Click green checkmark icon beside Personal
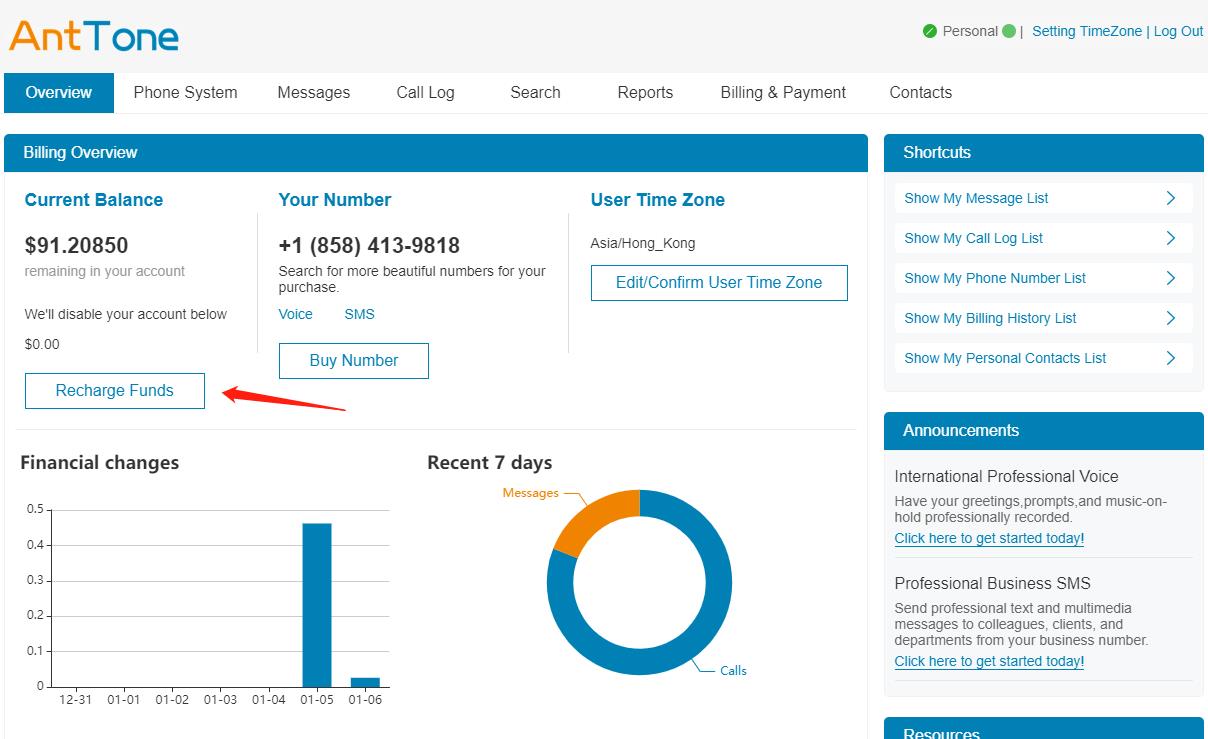Image resolution: width=1208 pixels, height=739 pixels. tap(930, 31)
